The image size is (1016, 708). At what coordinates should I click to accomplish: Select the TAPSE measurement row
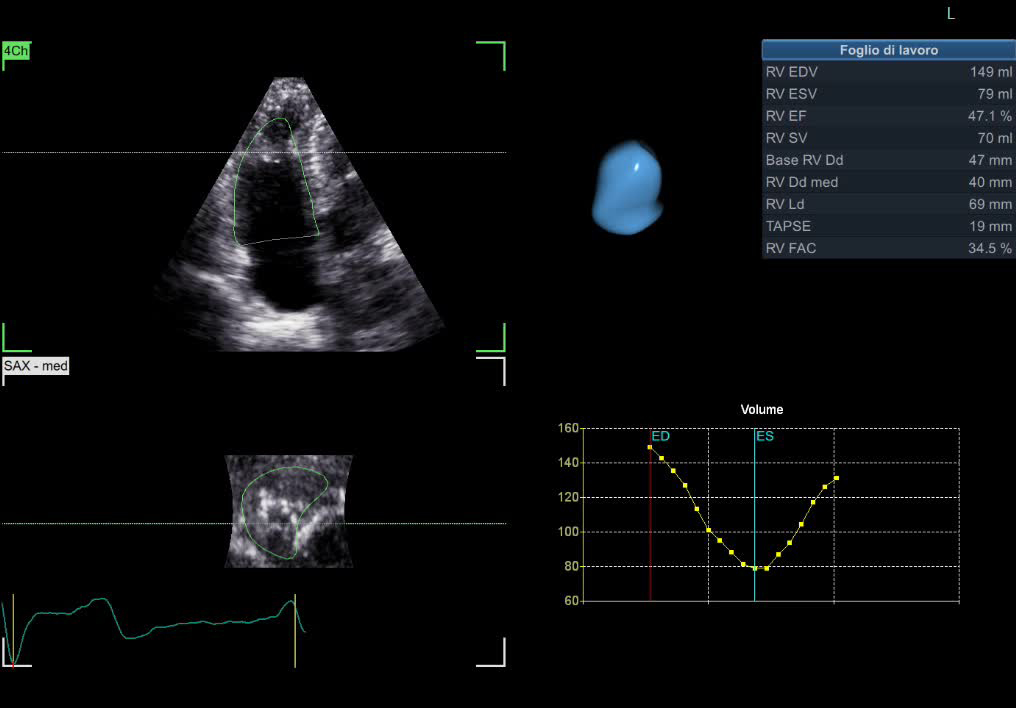point(888,226)
